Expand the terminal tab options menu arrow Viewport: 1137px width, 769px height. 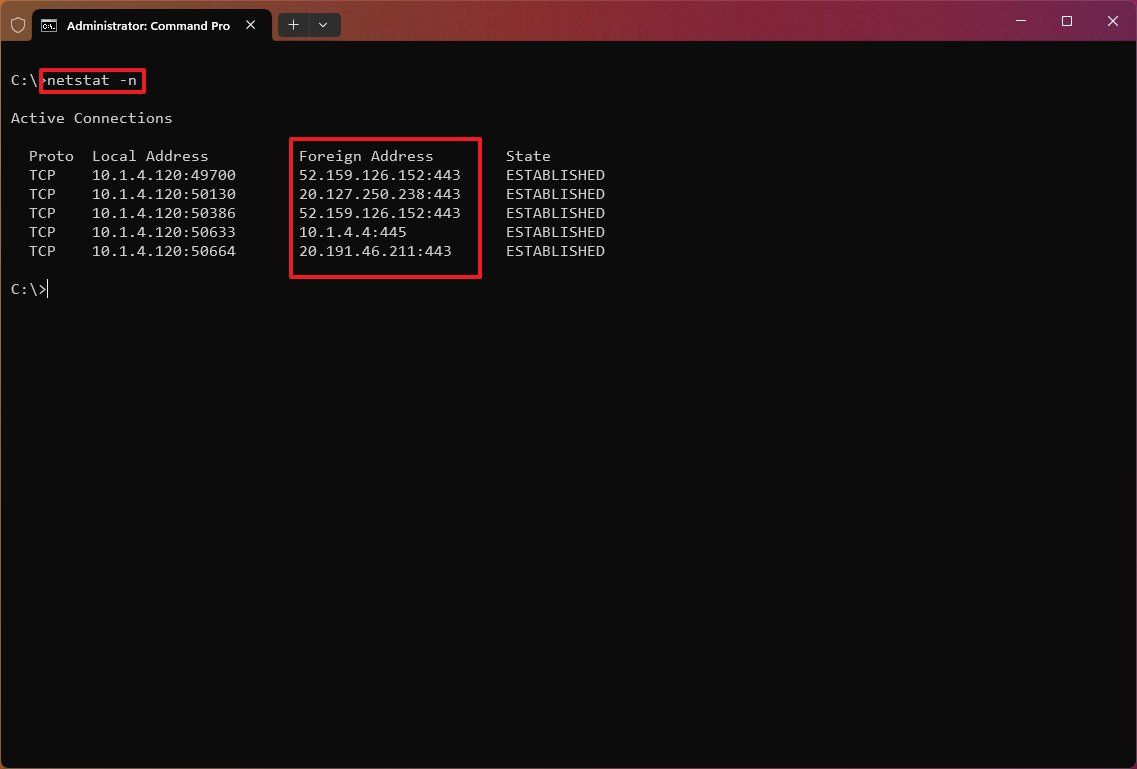tap(322, 25)
